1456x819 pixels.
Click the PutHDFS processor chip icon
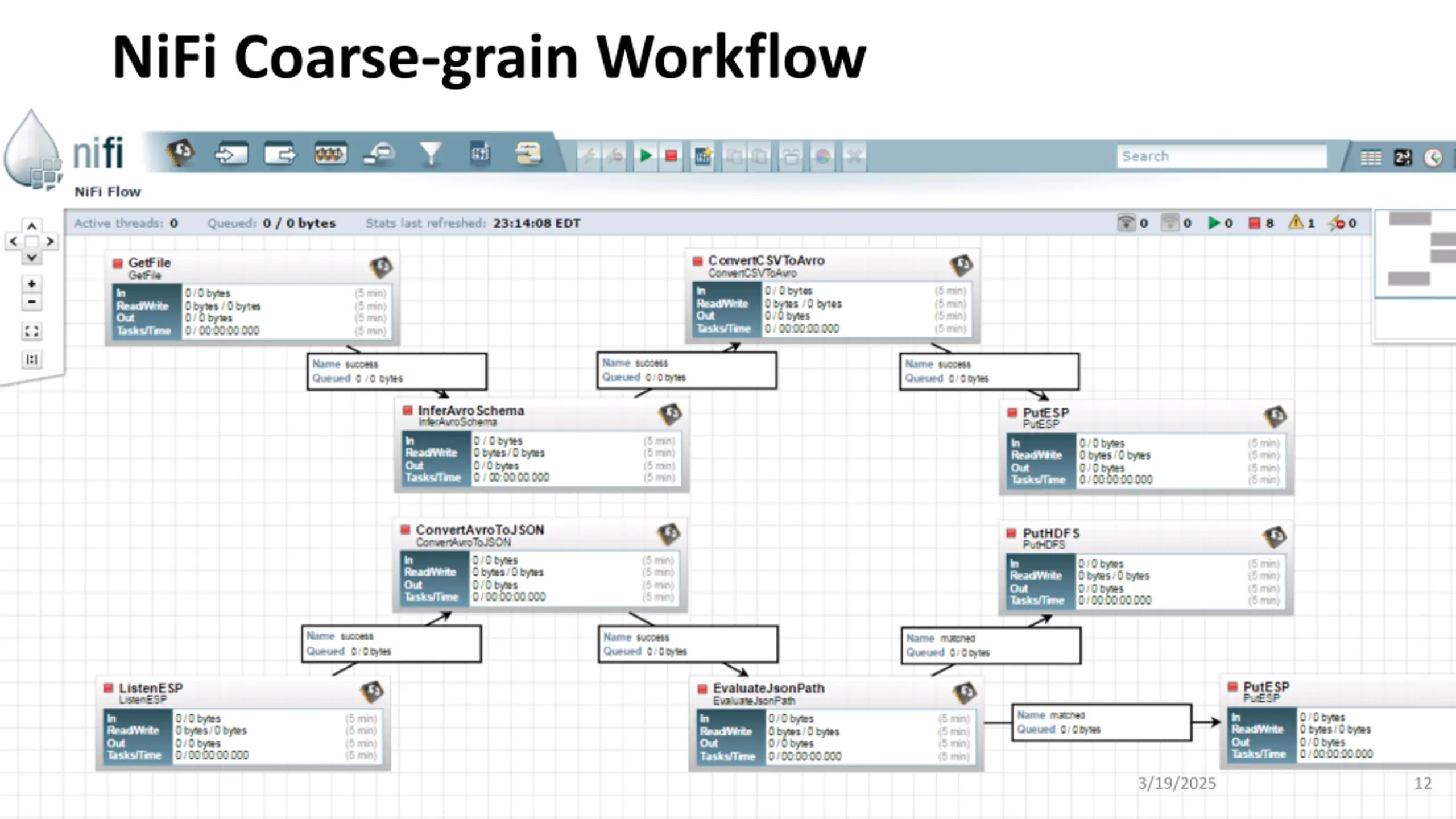pos(1275,537)
